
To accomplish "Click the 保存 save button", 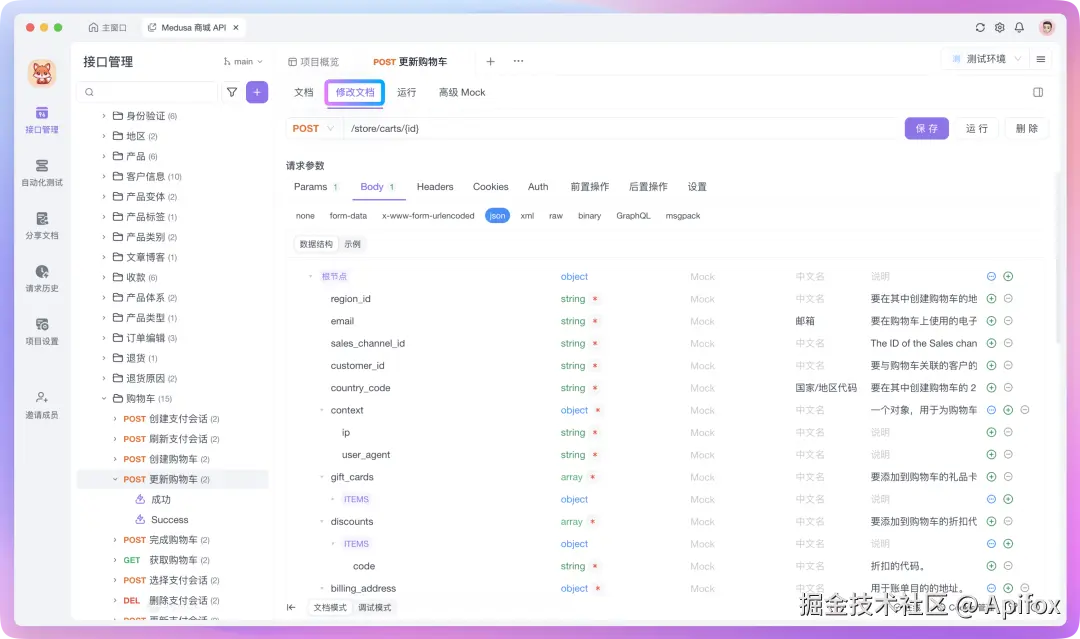I will click(x=927, y=128).
